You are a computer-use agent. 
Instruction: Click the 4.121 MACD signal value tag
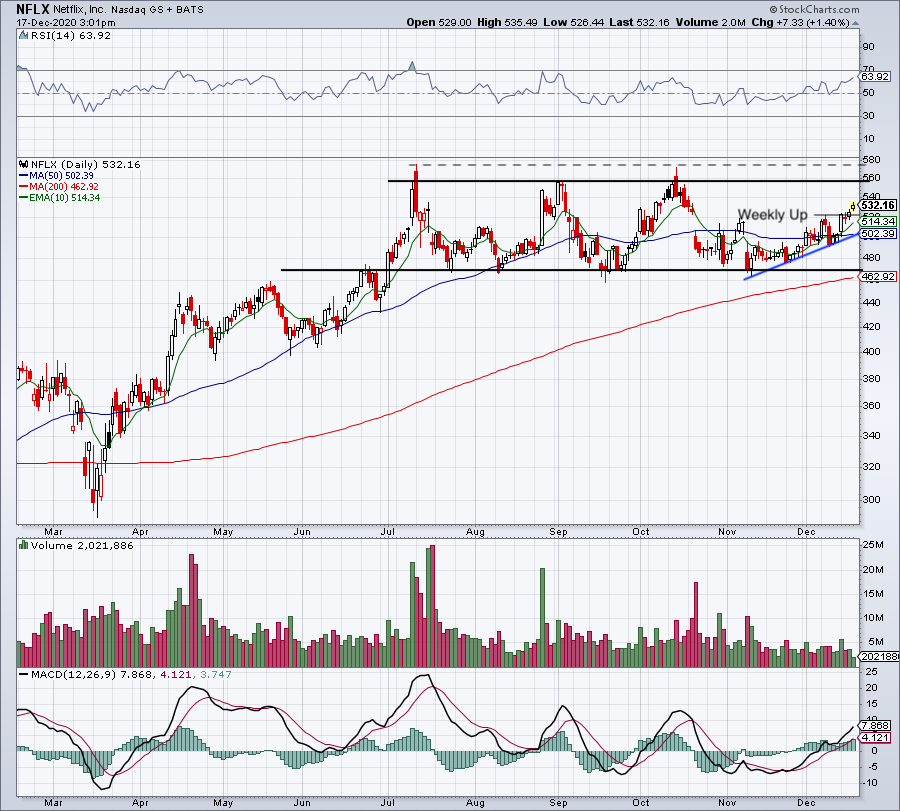[x=875, y=738]
